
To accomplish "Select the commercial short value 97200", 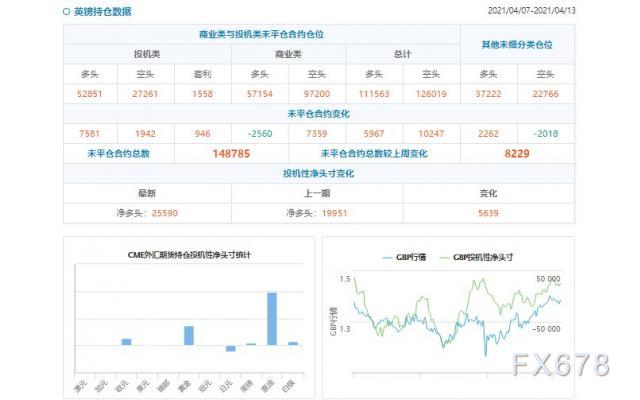I will click(317, 94).
